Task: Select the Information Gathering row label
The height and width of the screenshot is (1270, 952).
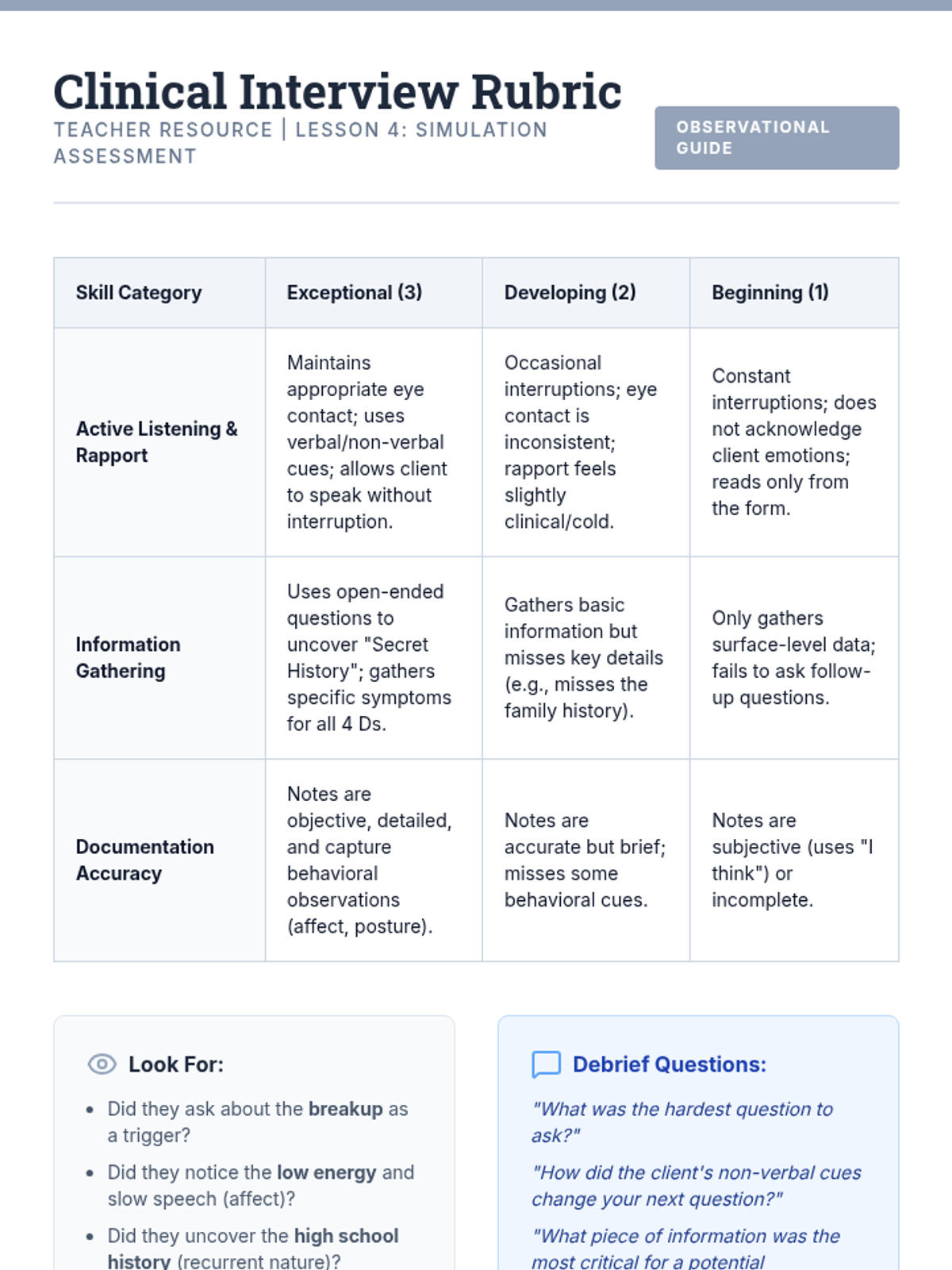Action: (128, 657)
